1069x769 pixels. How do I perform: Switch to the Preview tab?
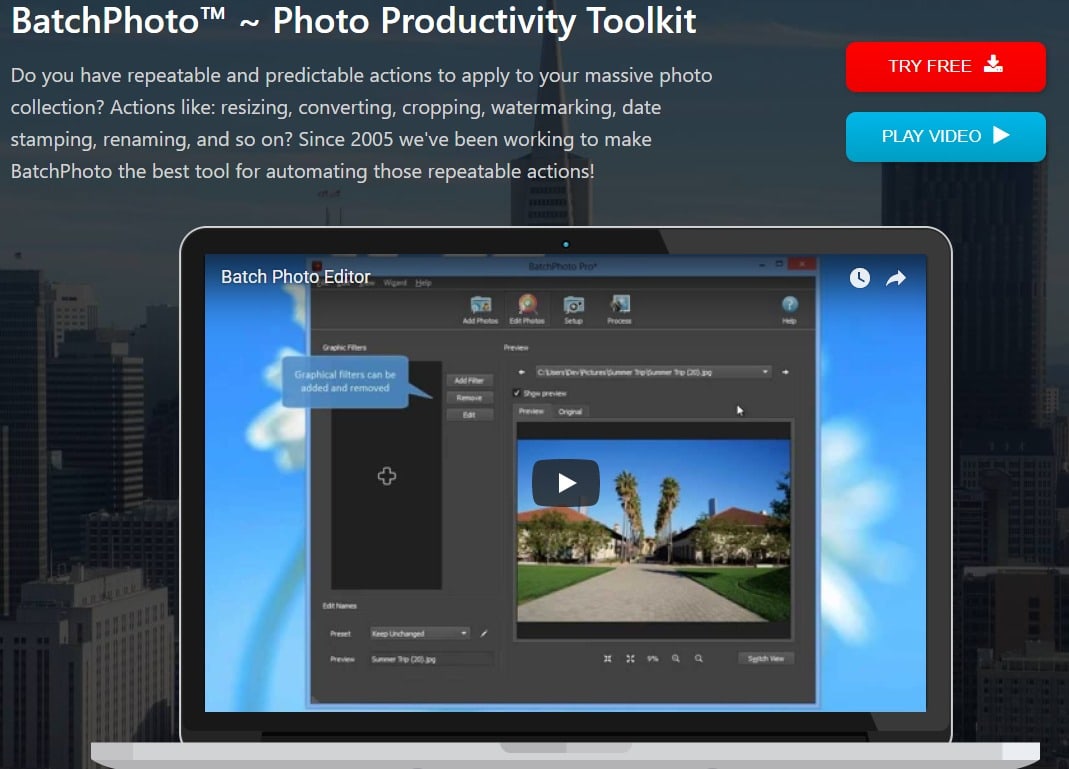pyautogui.click(x=531, y=411)
